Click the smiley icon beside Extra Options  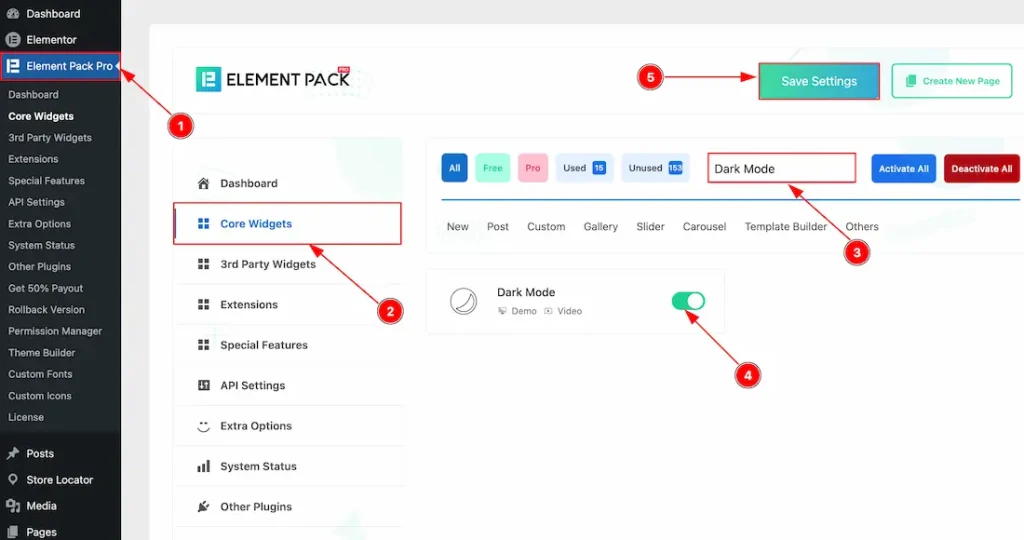tap(204, 426)
